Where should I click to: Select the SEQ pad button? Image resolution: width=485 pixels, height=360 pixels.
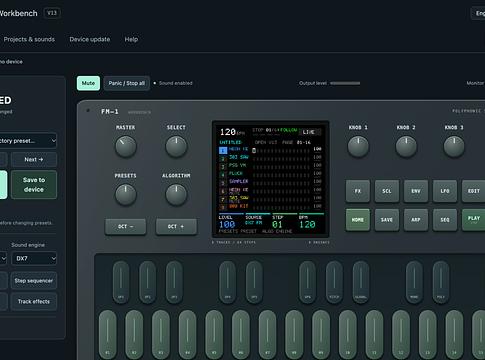click(445, 220)
